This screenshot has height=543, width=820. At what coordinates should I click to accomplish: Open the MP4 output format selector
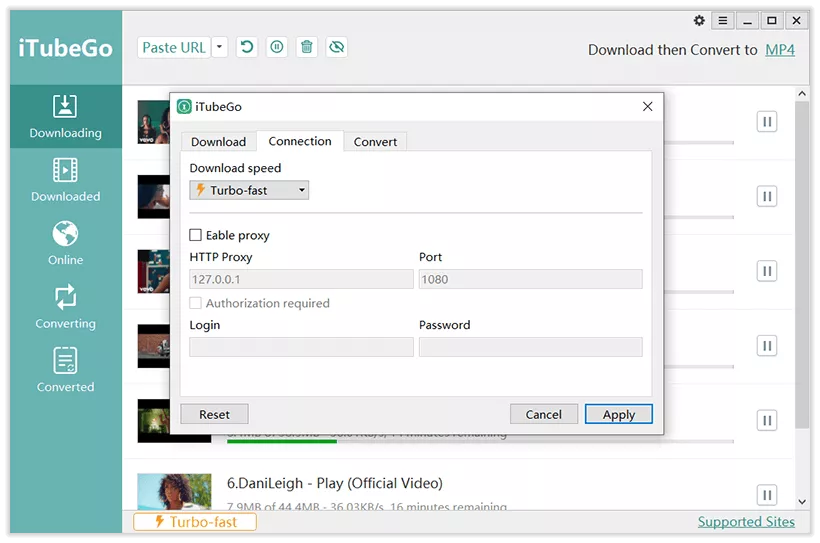780,50
